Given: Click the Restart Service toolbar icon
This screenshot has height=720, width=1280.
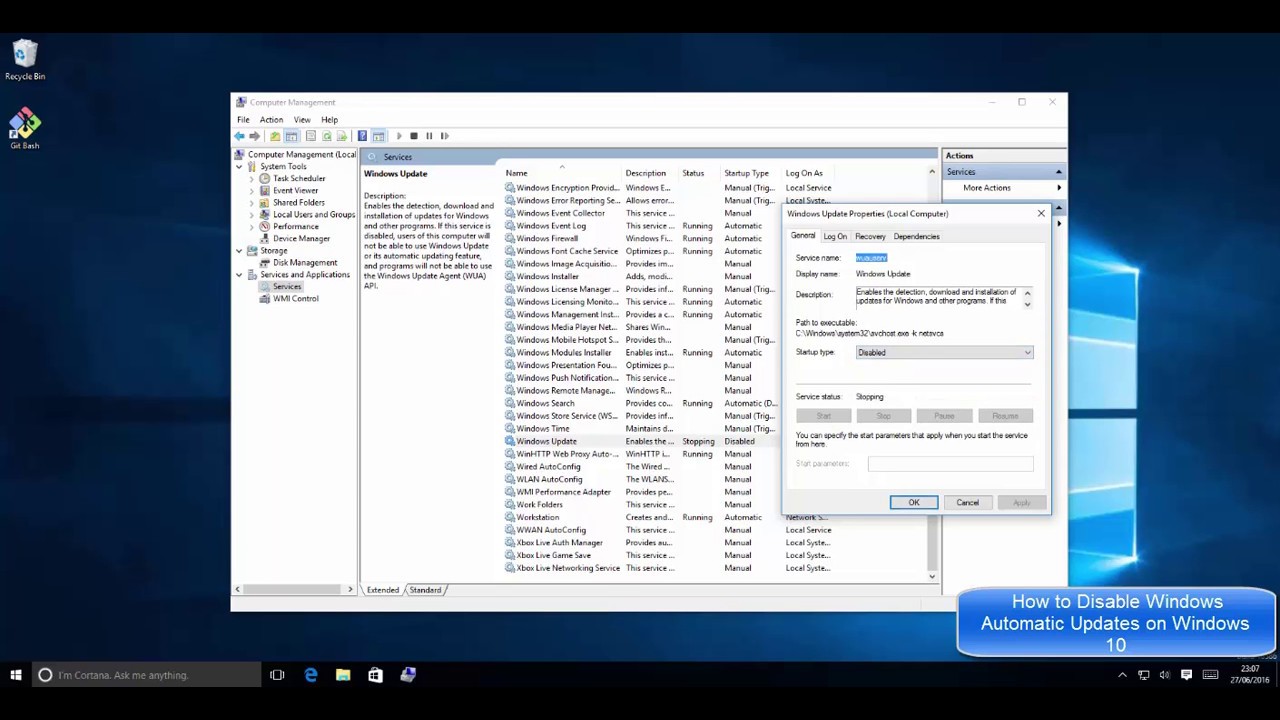Looking at the screenshot, I should click(445, 136).
